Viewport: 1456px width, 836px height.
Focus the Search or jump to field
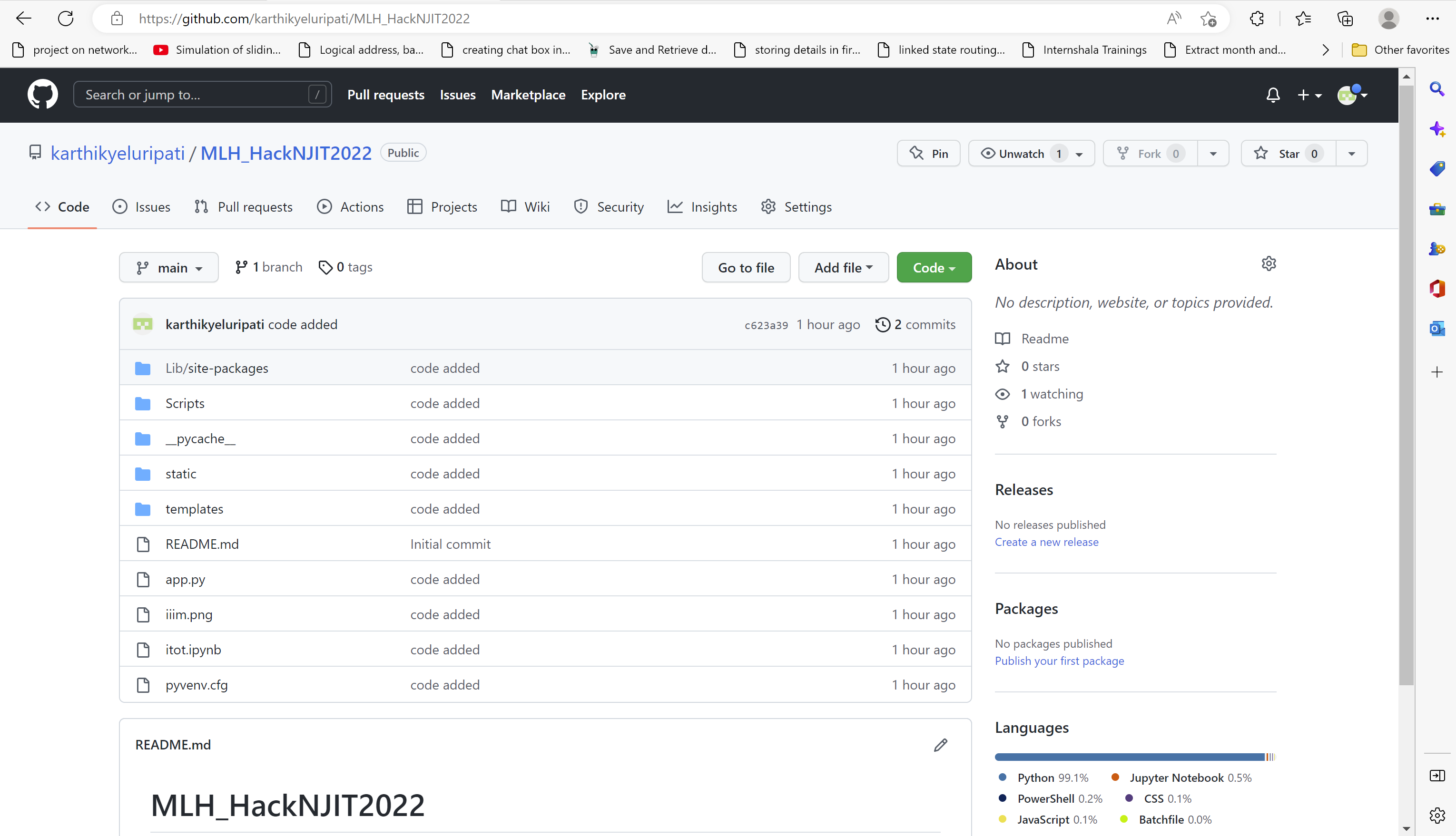coord(195,95)
